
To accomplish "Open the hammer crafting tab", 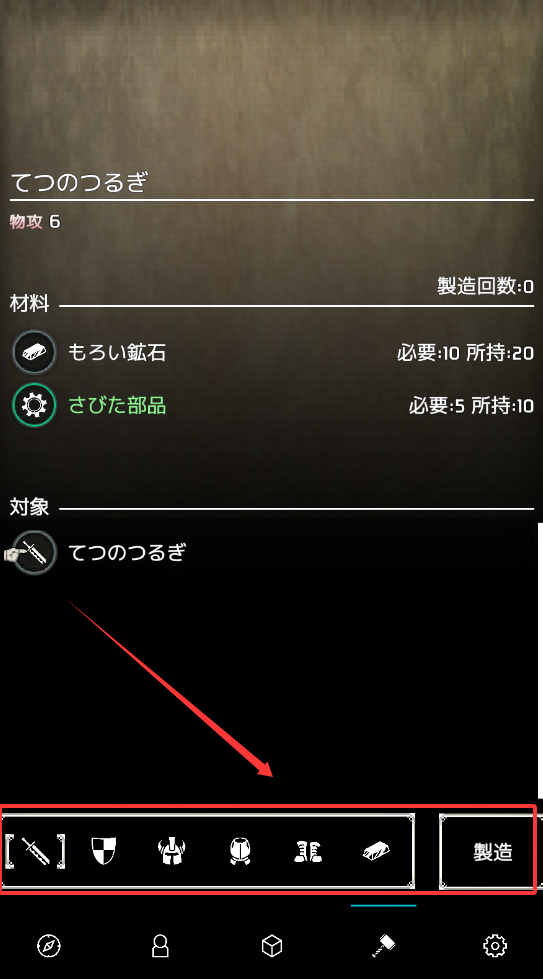I will (x=384, y=946).
